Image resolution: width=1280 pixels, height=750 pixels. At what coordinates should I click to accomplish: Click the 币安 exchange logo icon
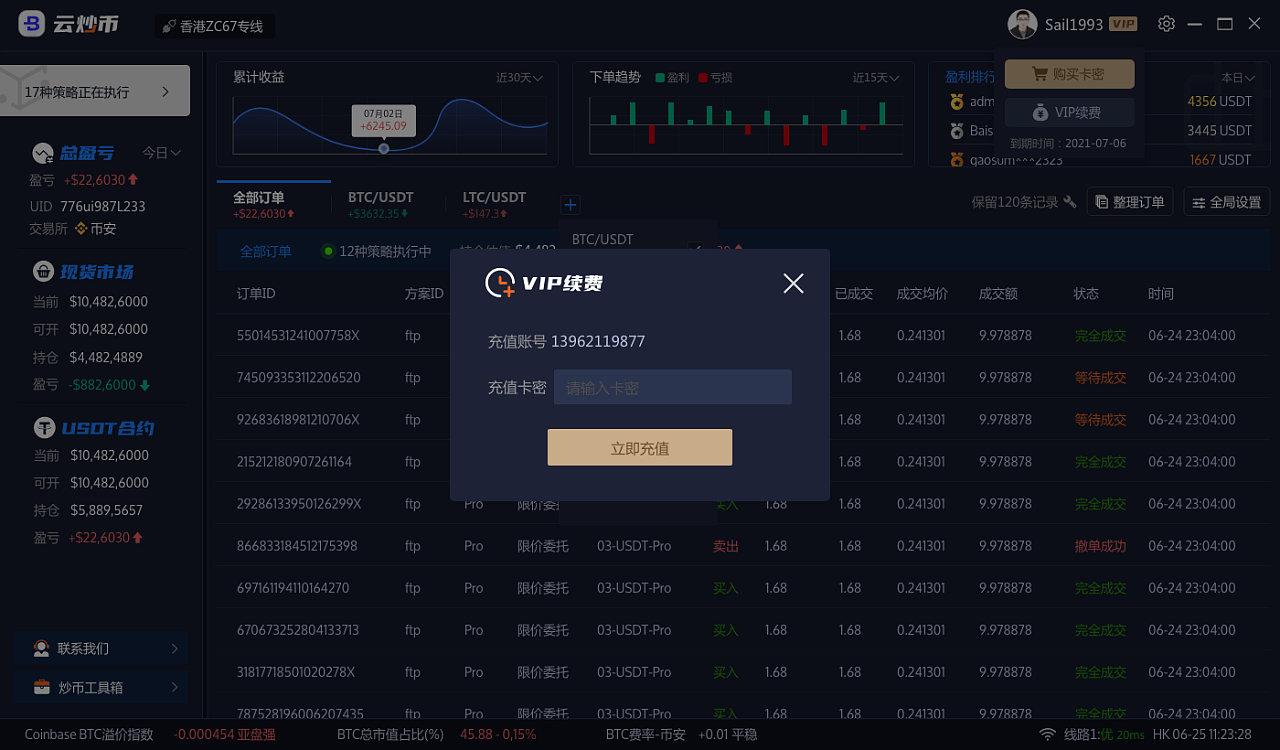81,229
